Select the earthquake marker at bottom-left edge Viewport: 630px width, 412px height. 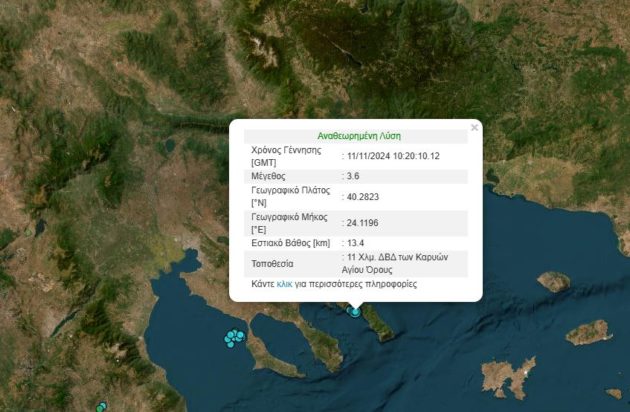click(x=101, y=407)
